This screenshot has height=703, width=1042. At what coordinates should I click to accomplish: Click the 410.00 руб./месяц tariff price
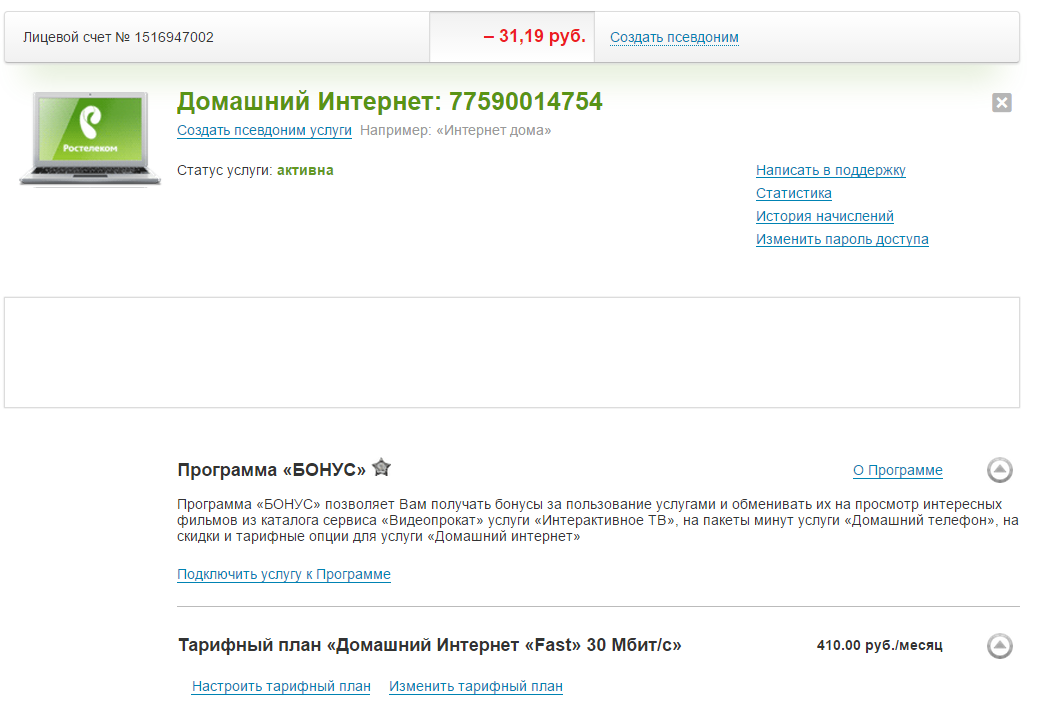coord(878,645)
